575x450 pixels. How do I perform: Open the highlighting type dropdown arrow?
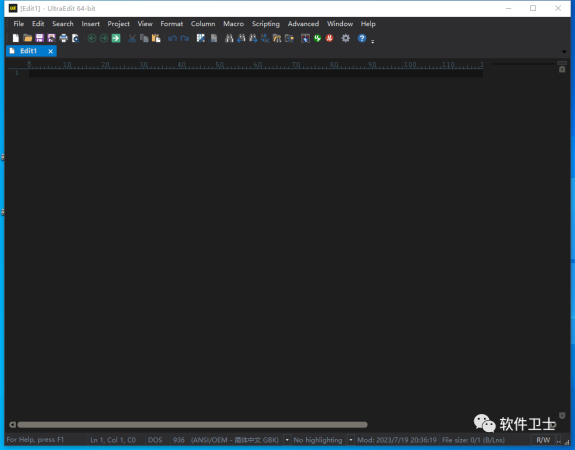pyautogui.click(x=351, y=440)
